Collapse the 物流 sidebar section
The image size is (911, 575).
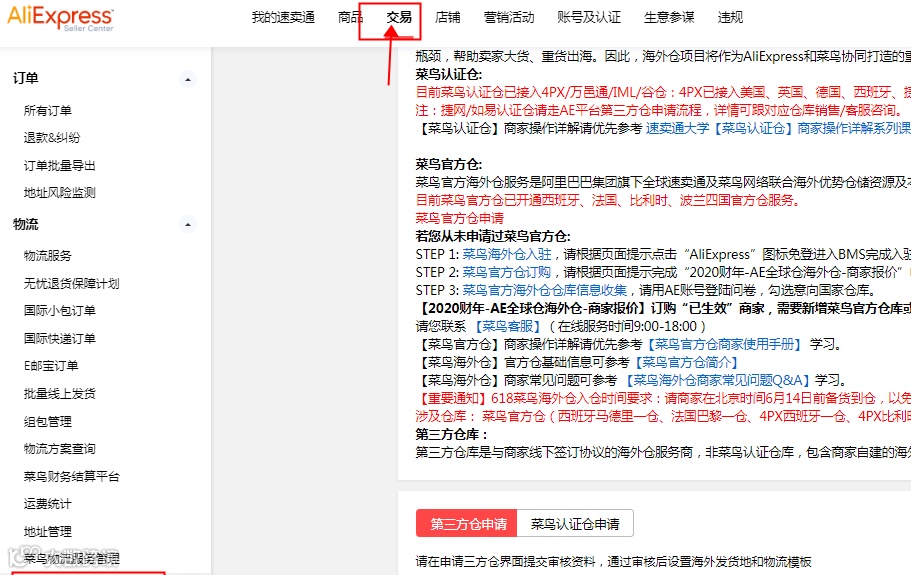pos(188,224)
